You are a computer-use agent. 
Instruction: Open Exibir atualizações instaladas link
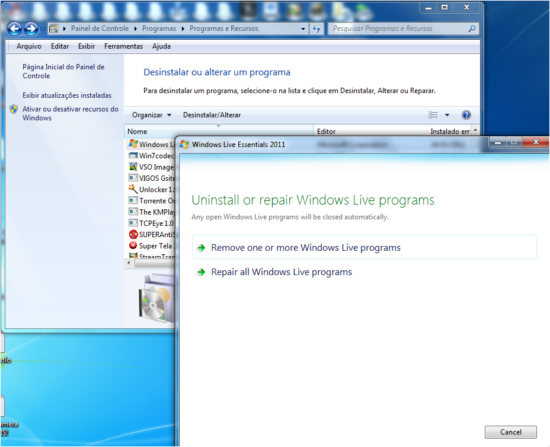pyautogui.click(x=67, y=95)
